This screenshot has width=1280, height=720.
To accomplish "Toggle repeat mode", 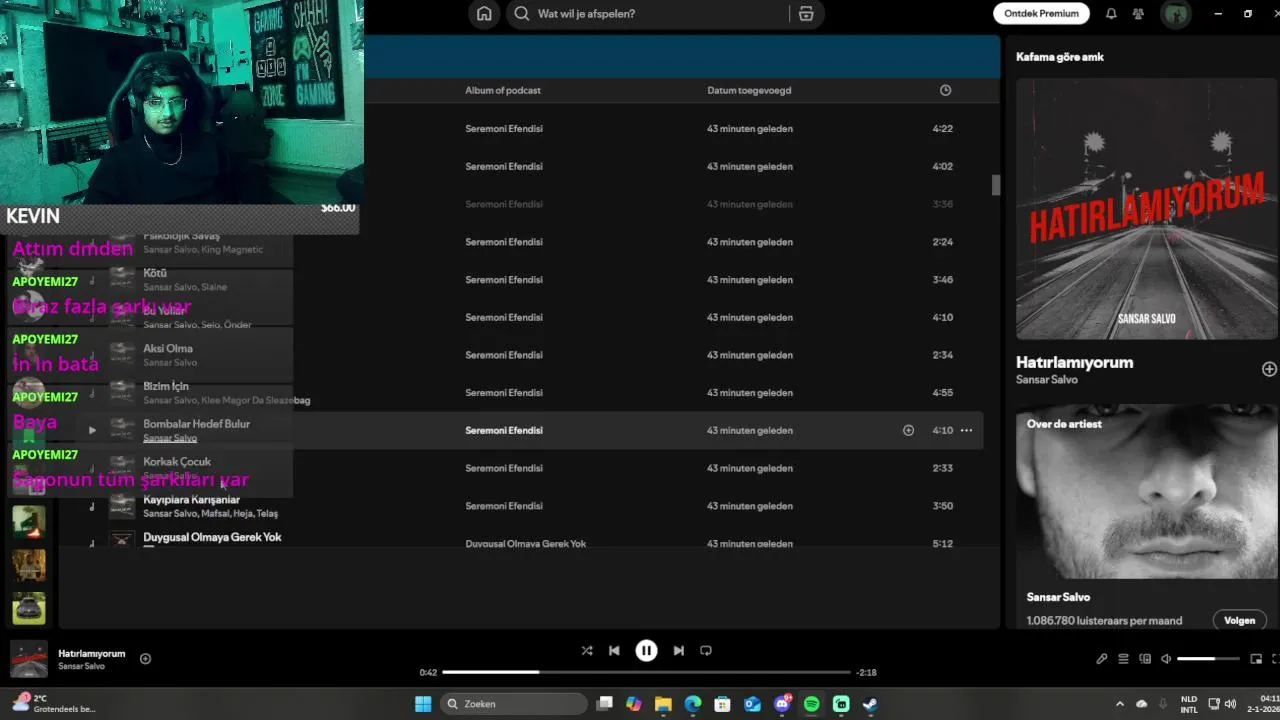I will tap(706, 650).
